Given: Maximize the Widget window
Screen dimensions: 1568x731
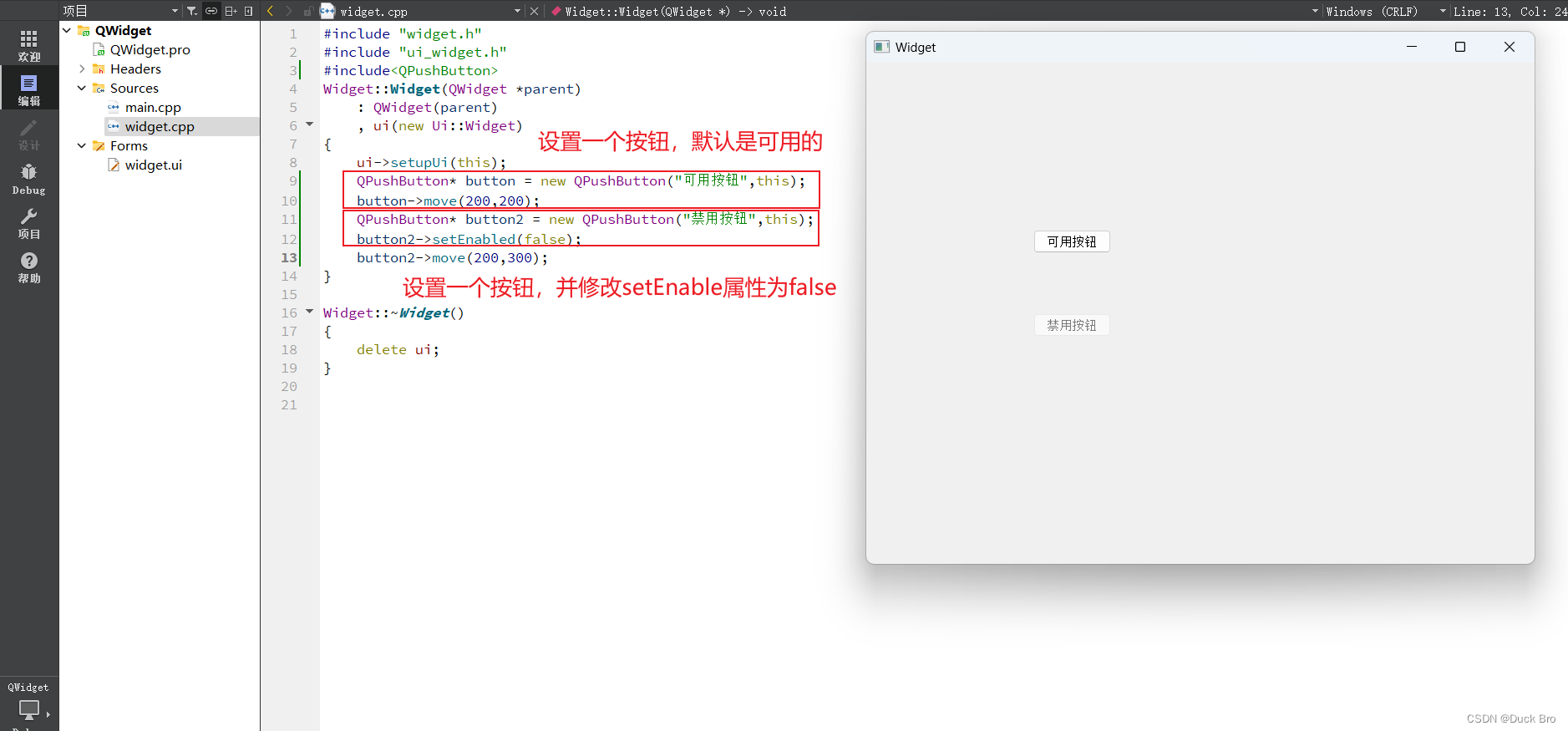Looking at the screenshot, I should click(1460, 47).
